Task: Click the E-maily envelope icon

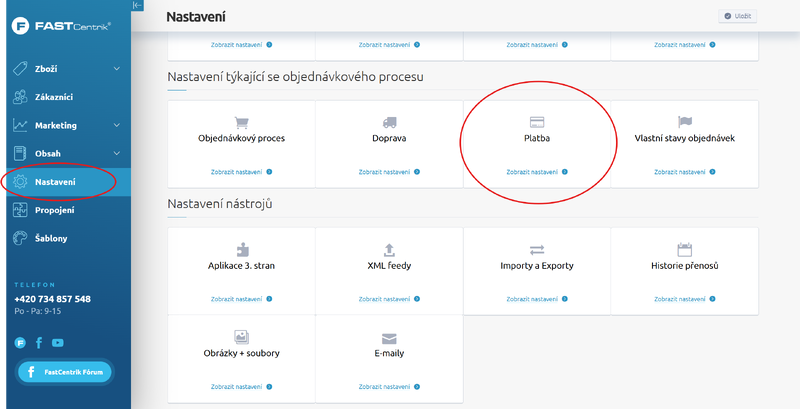Action: click(389, 338)
